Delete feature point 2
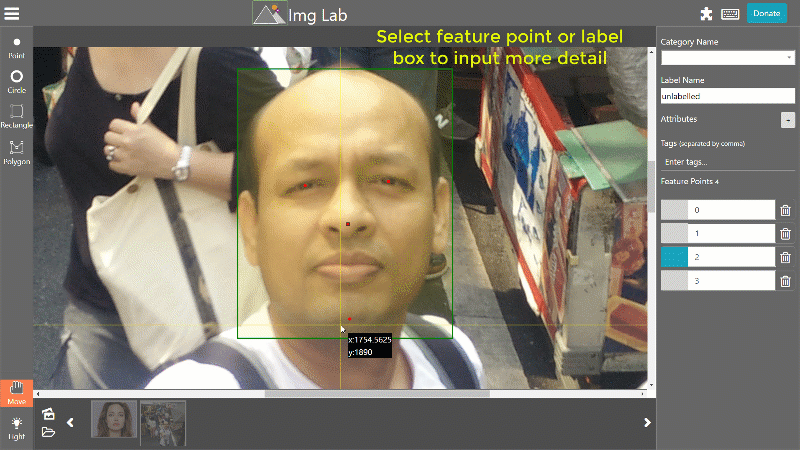The width and height of the screenshot is (800, 450). (785, 258)
